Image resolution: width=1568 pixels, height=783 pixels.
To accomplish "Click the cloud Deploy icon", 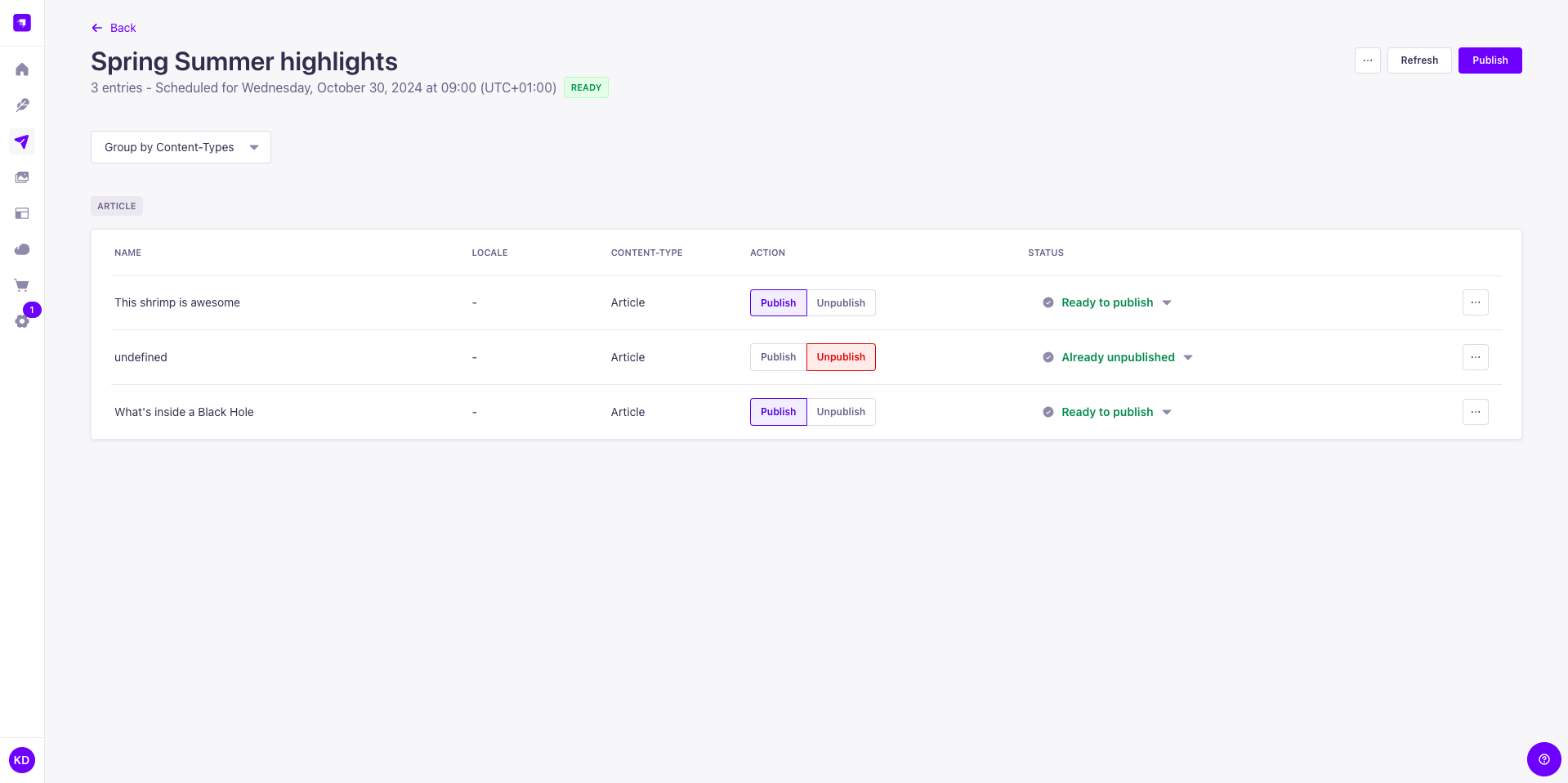I will tap(22, 249).
